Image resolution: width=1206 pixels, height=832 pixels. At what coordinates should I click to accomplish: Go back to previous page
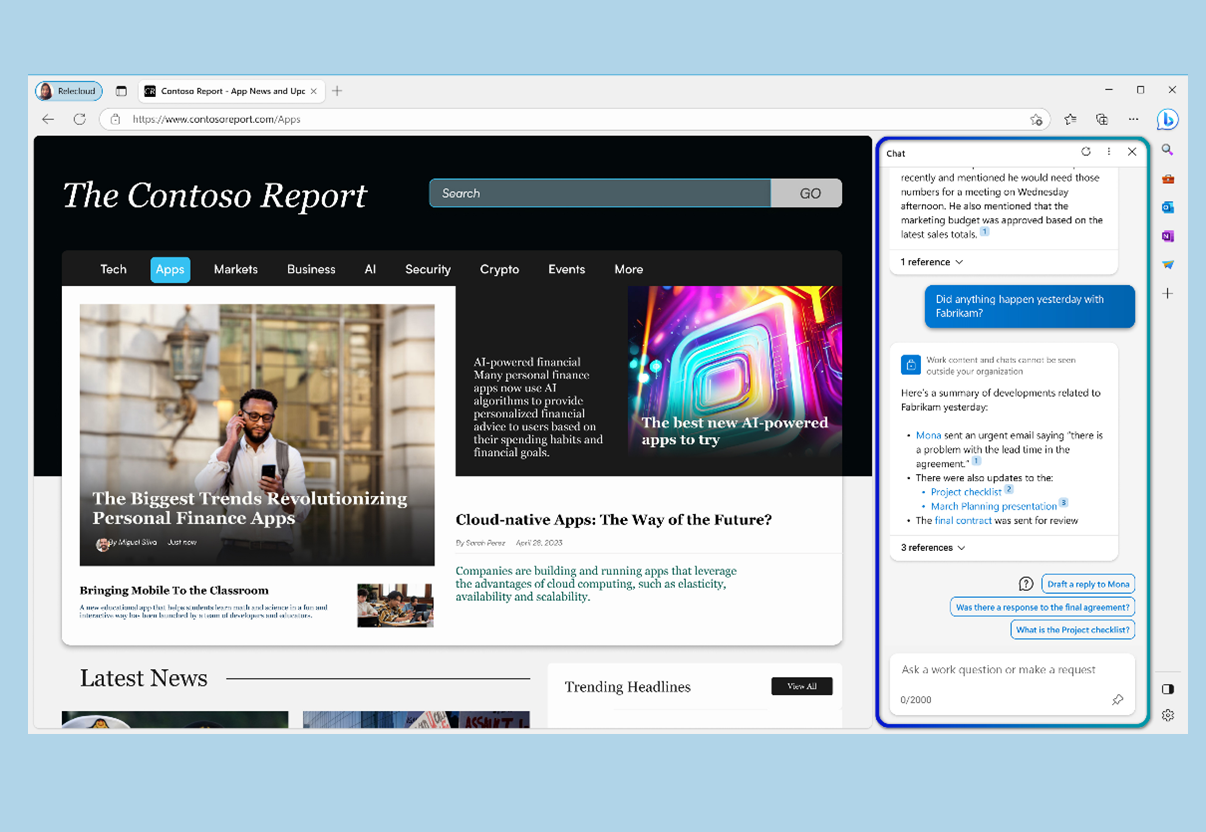(x=48, y=119)
